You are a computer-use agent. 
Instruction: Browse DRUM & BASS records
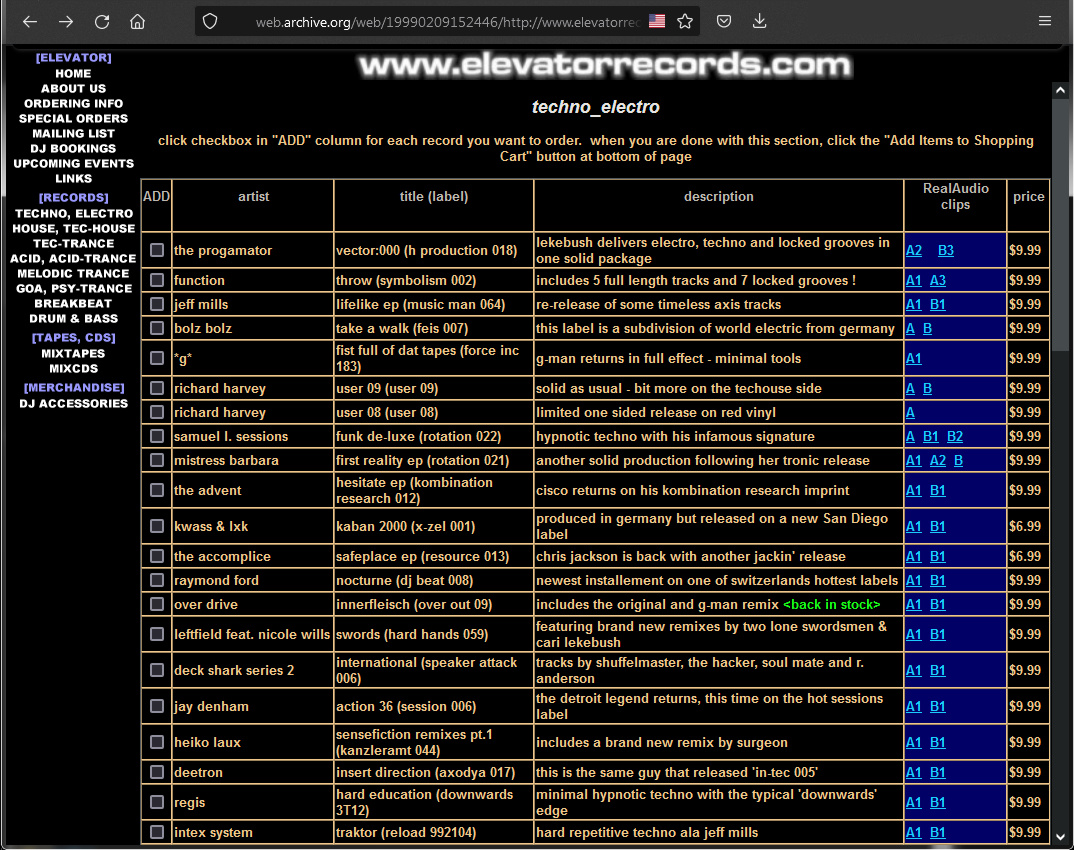[73, 319]
